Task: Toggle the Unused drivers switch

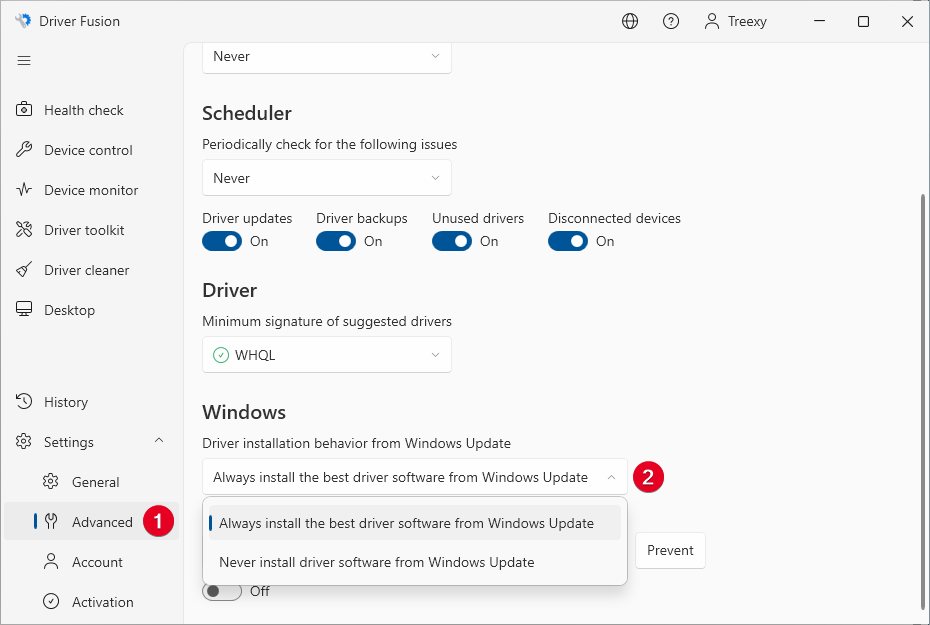Action: (452, 241)
